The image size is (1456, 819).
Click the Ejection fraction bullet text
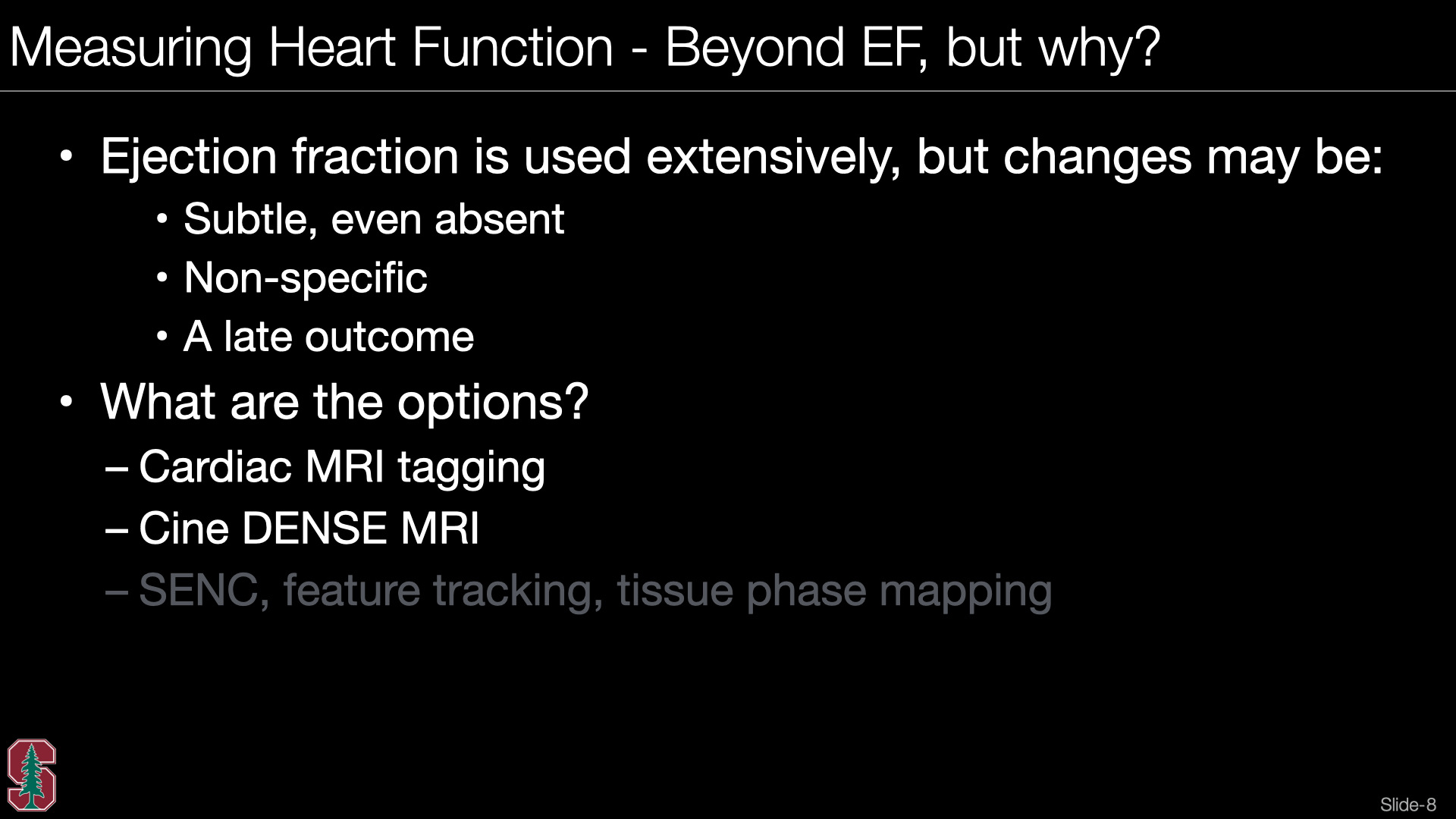741,157
